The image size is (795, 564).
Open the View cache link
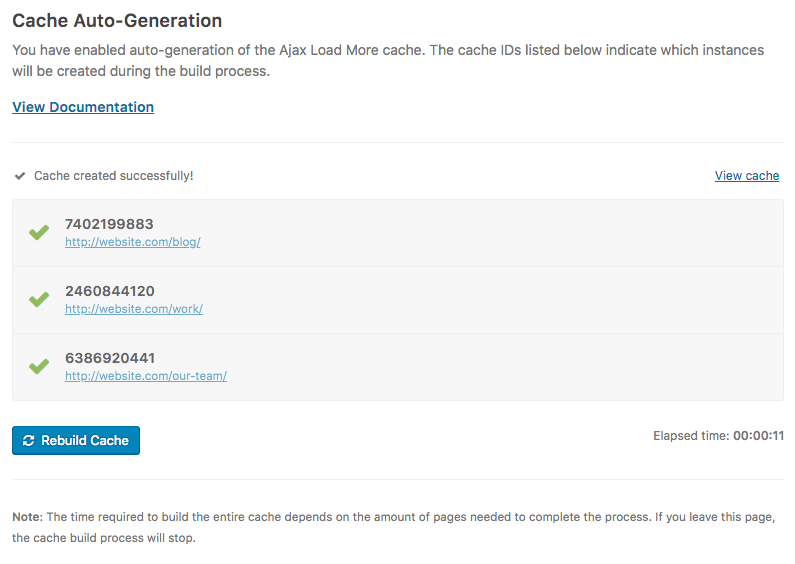pyautogui.click(x=747, y=175)
